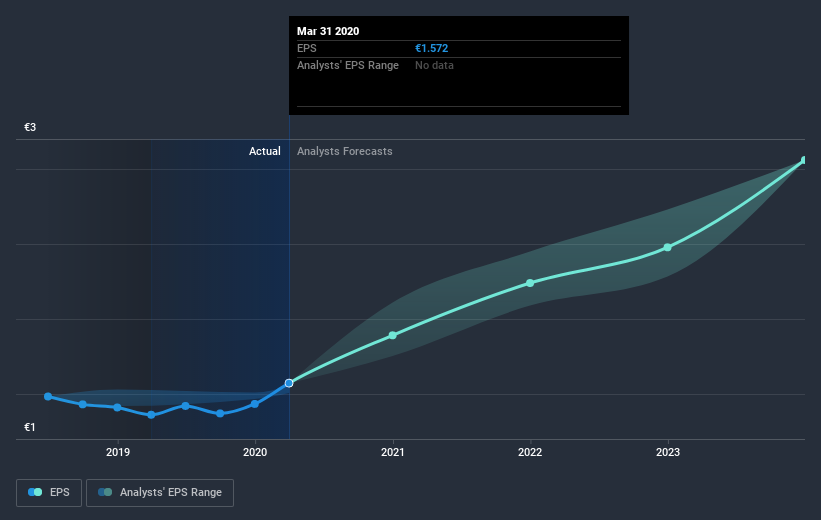Image resolution: width=821 pixels, height=520 pixels.
Task: Click the 2020 x-axis label
Action: coord(255,452)
